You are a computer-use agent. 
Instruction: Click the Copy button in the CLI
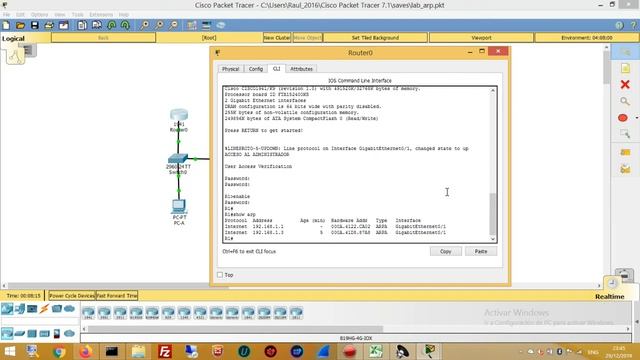(x=445, y=251)
